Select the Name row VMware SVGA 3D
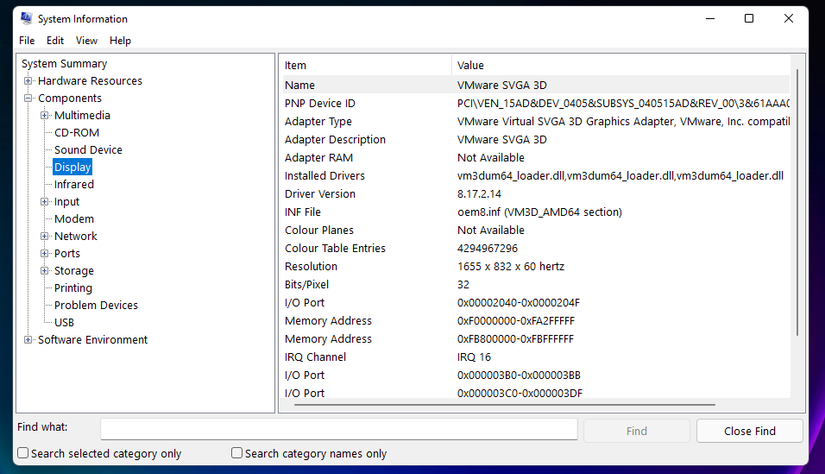 pos(536,85)
